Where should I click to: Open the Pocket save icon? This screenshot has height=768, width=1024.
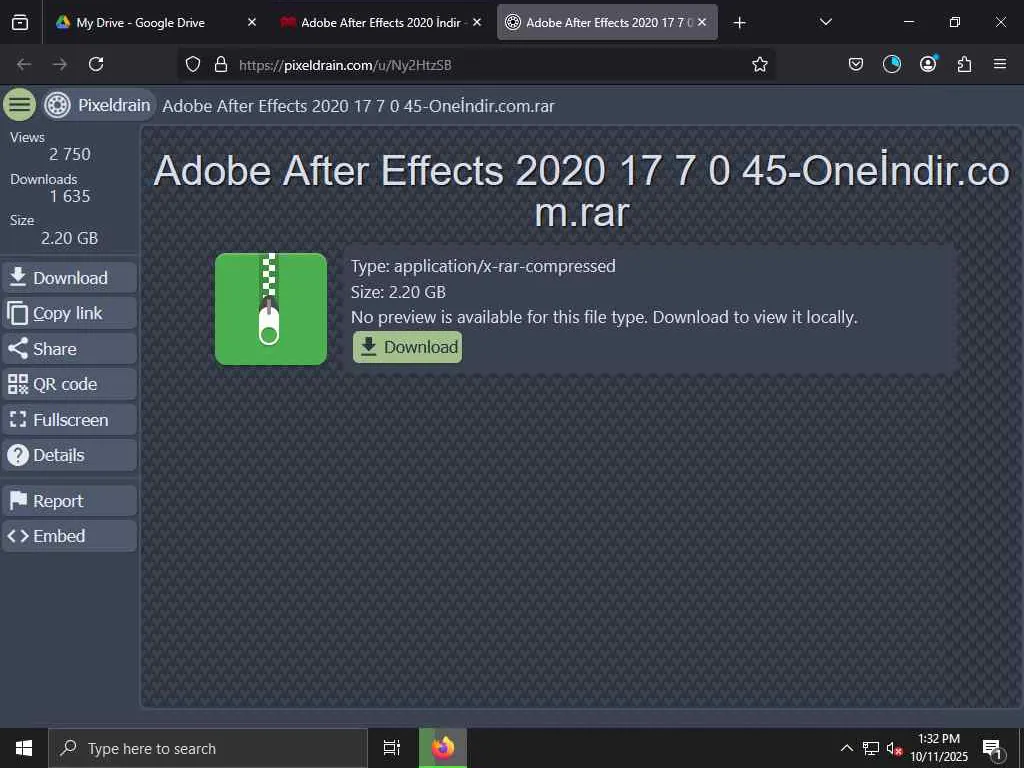(x=856, y=64)
